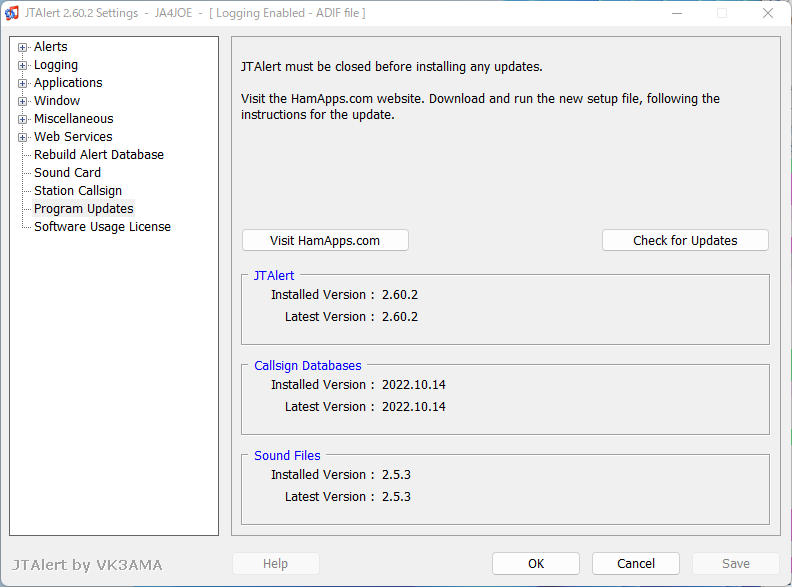The image size is (792, 587).
Task: Select Program Updates tree item
Action: [84, 209]
